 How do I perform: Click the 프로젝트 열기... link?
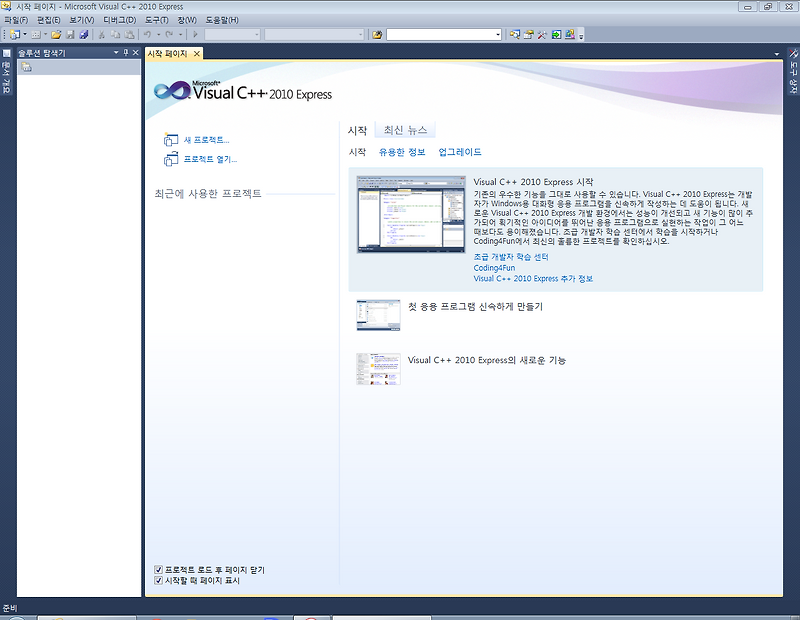(x=210, y=159)
